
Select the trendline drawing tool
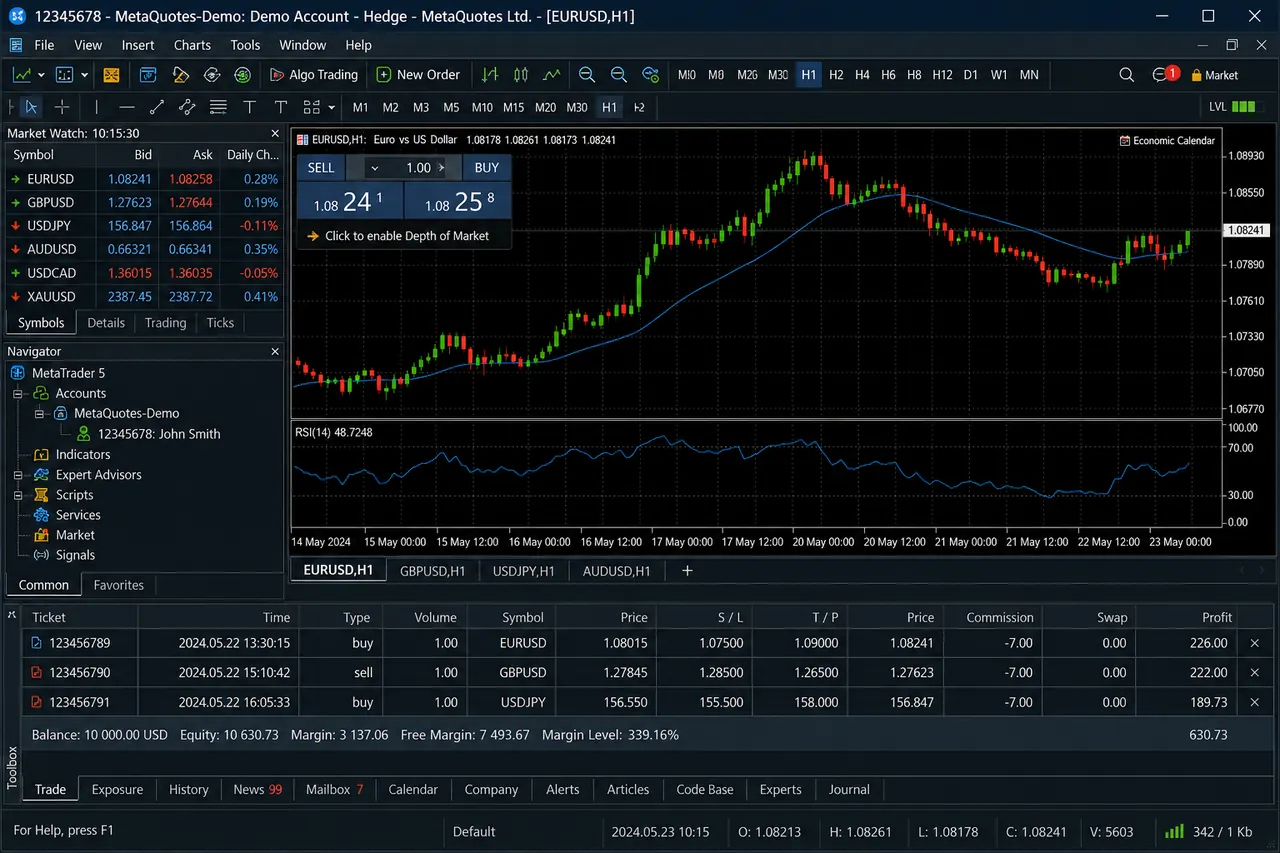click(x=157, y=107)
